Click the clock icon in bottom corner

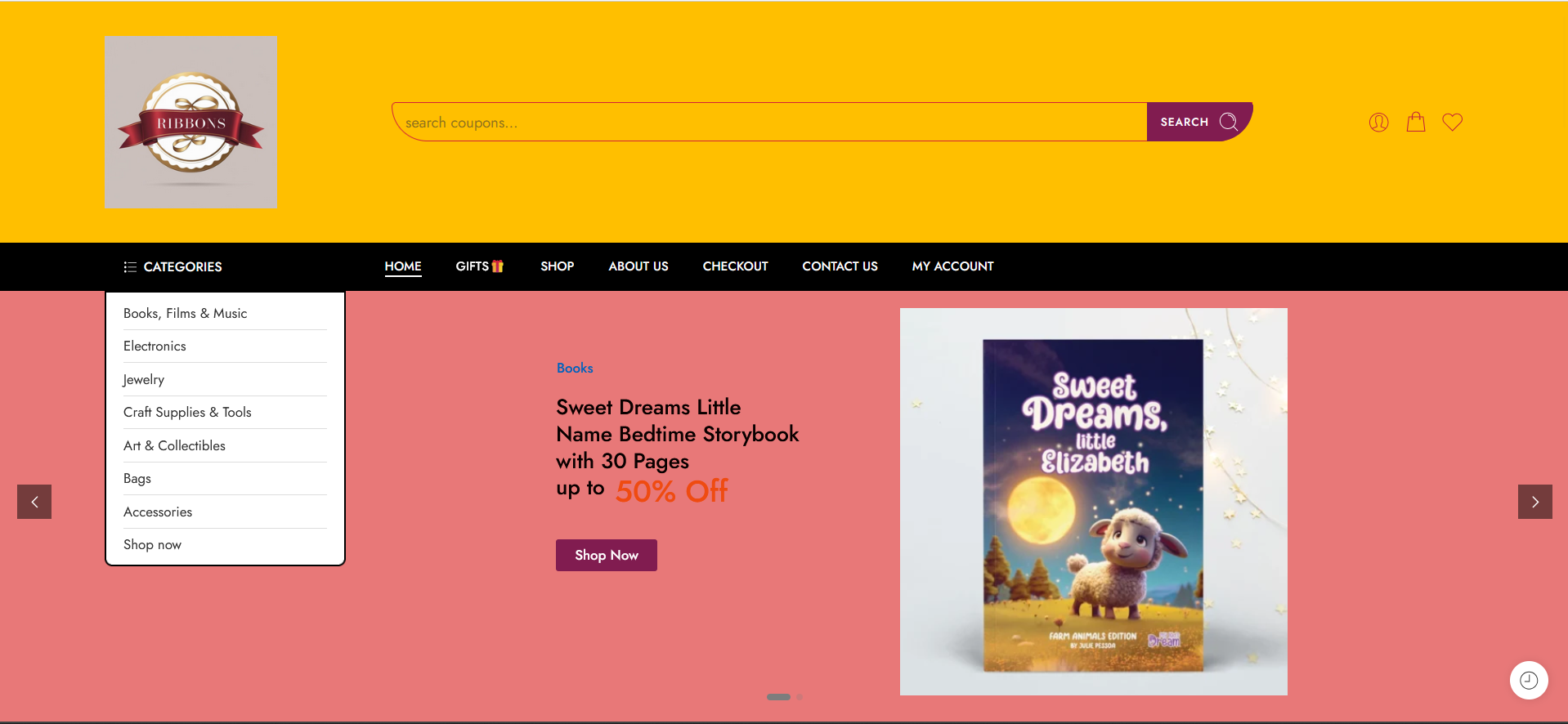1528,680
